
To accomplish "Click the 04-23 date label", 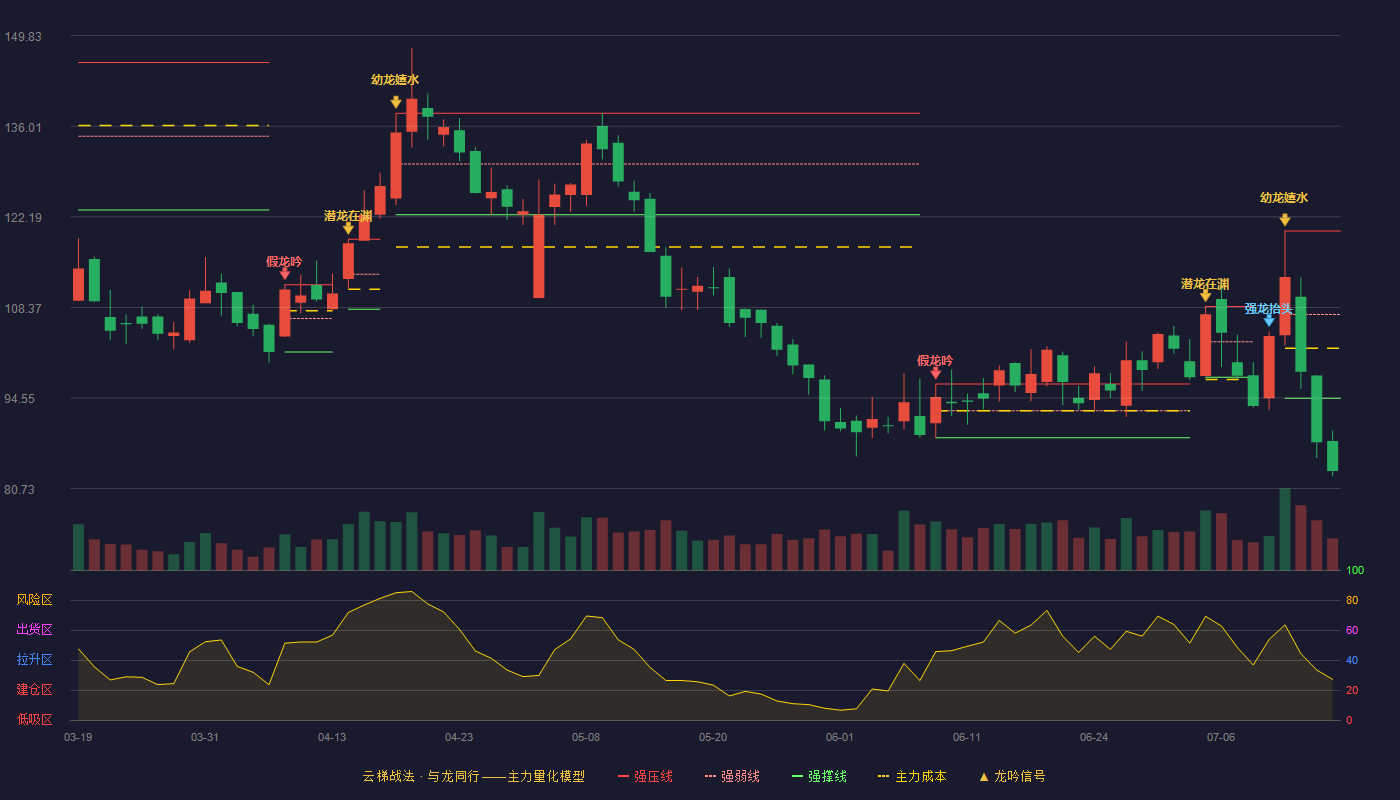I will [459, 738].
